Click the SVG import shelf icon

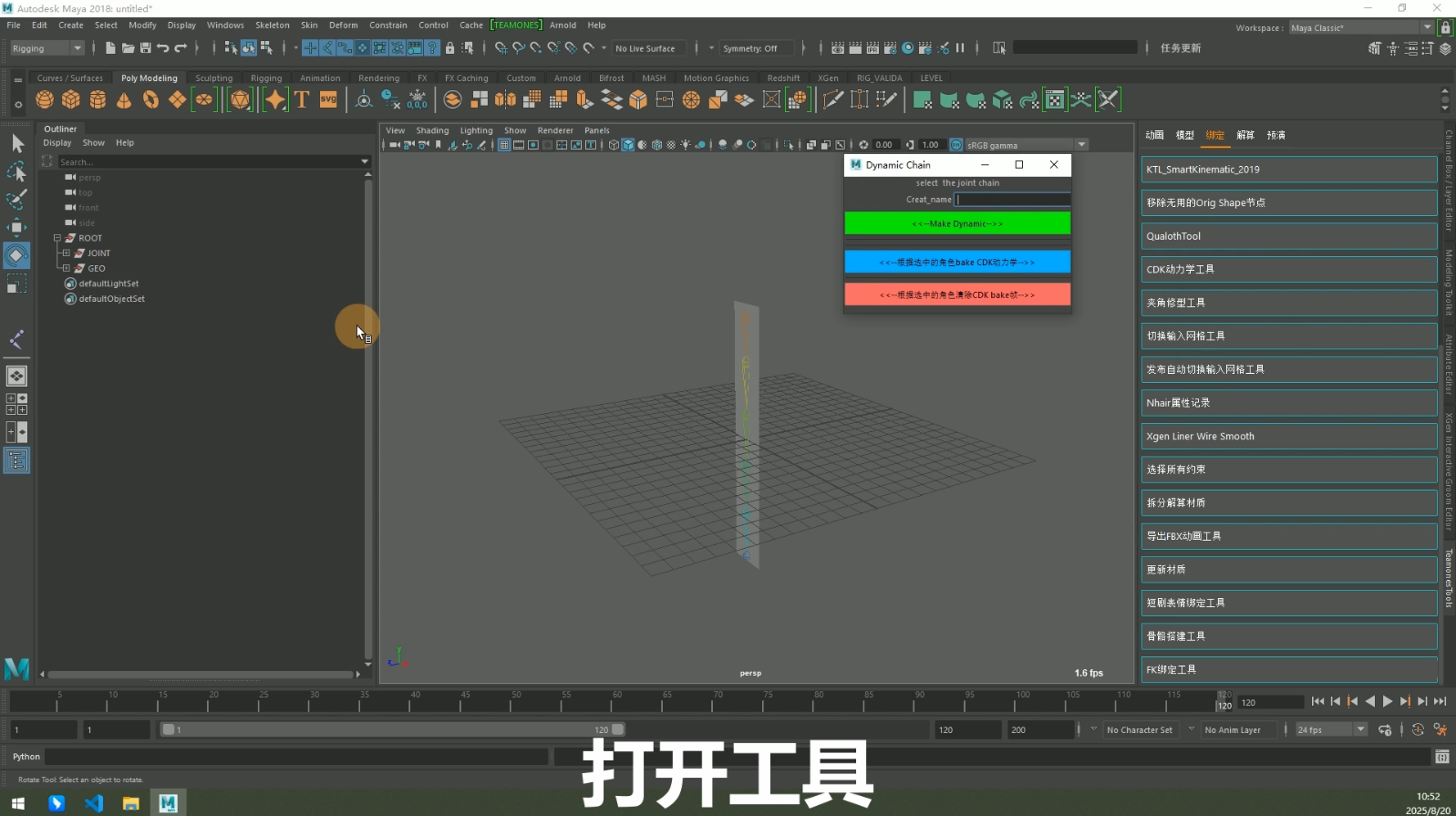pos(328,99)
